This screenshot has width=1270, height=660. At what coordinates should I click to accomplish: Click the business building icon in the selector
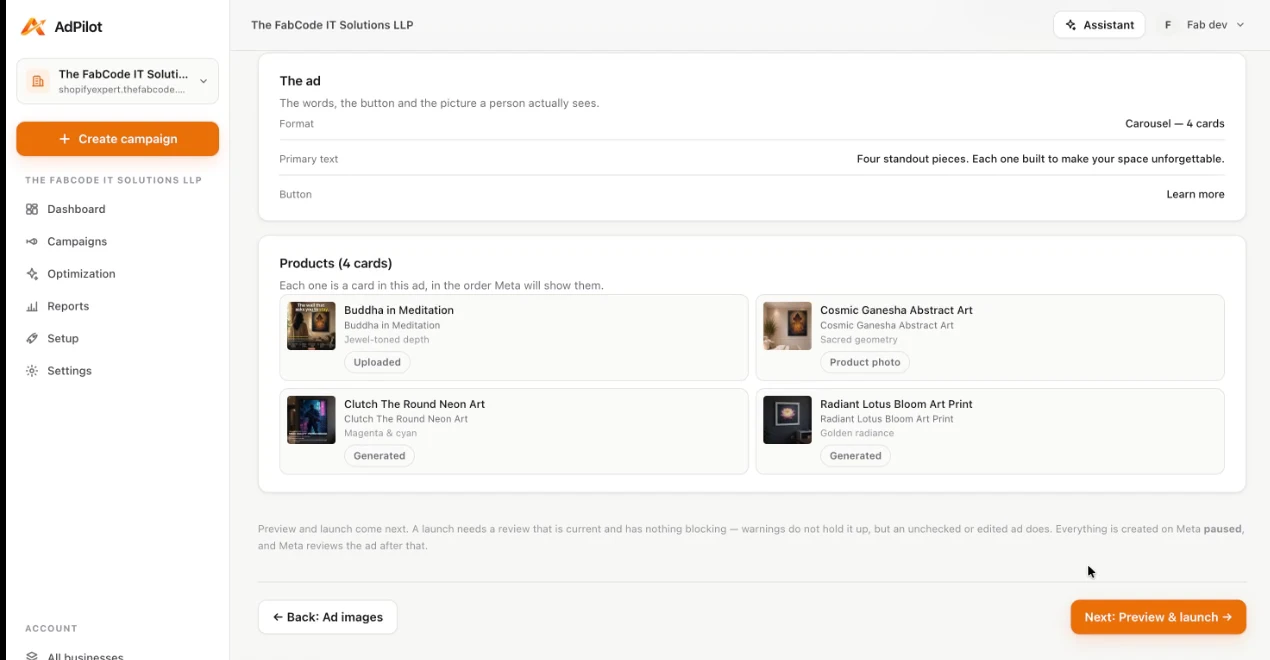click(38, 81)
